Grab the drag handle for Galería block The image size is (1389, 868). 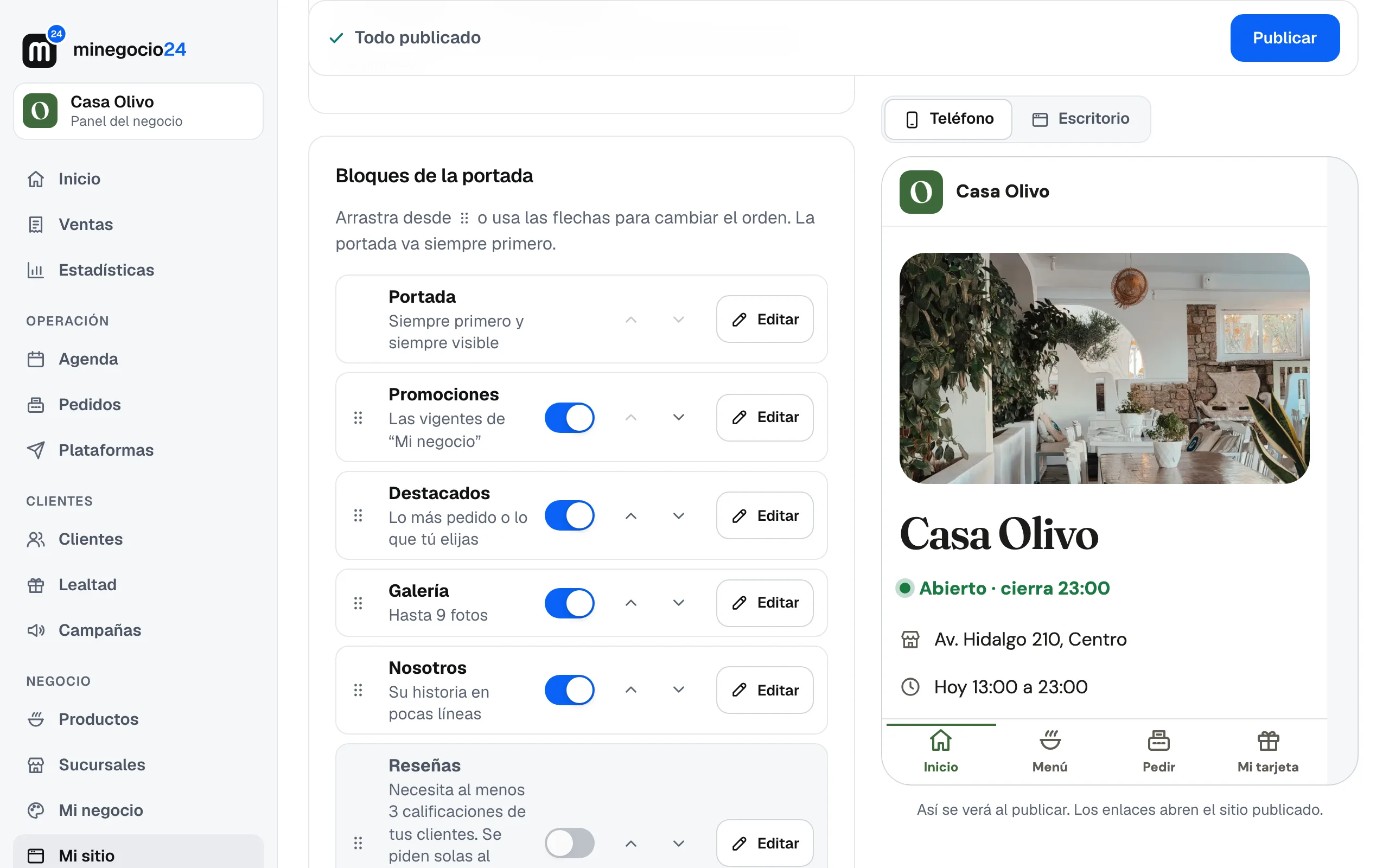(x=358, y=603)
